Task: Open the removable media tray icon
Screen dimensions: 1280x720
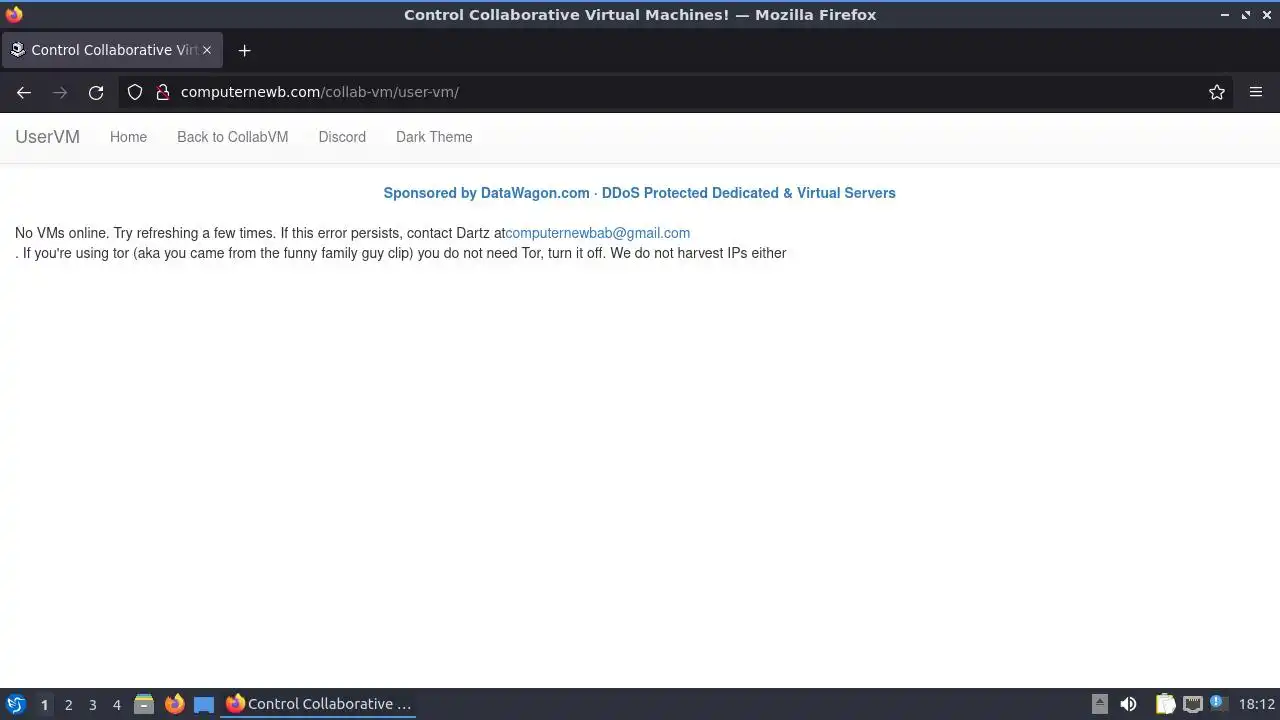Action: (1099, 704)
